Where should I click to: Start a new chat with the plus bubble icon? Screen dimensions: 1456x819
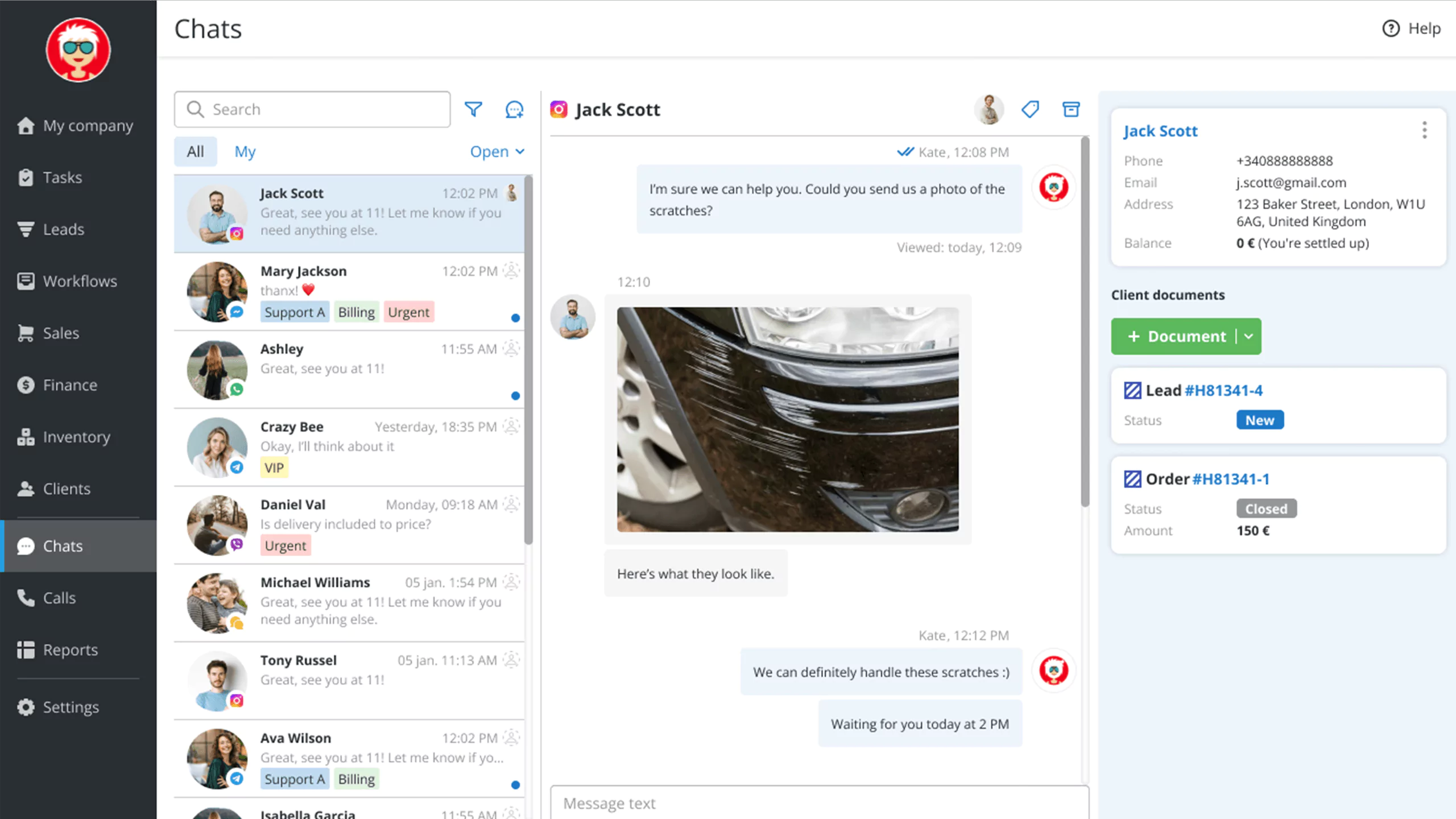(514, 109)
